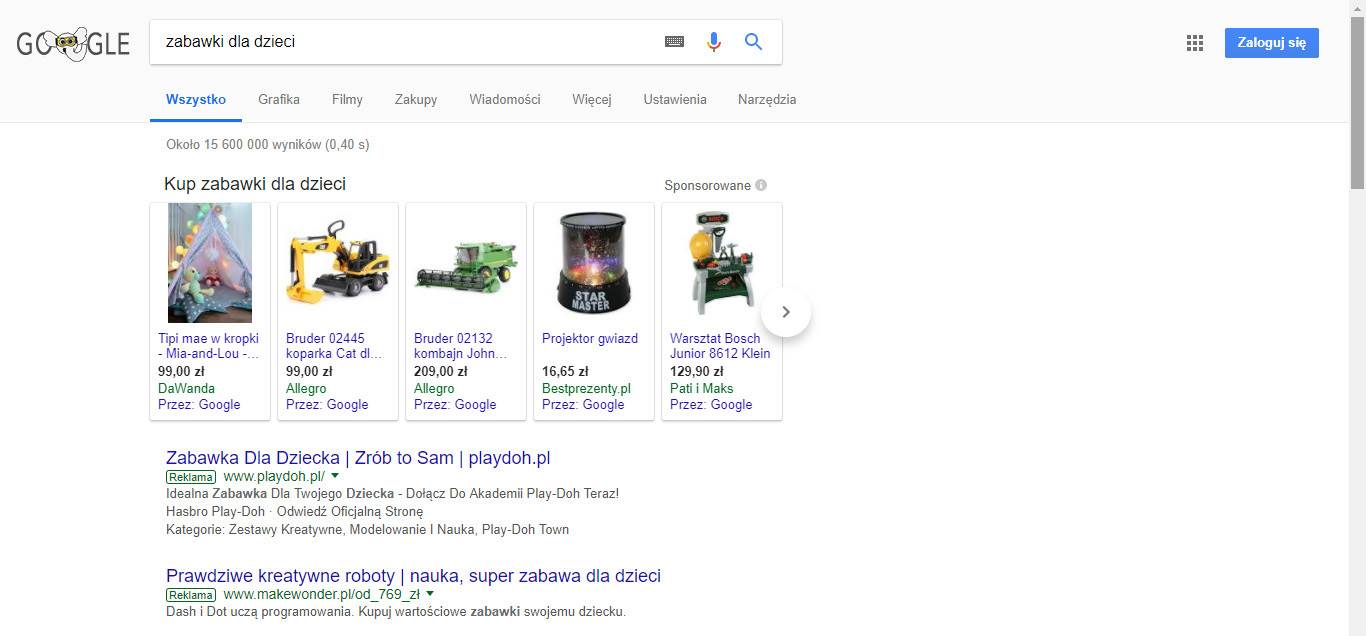The width and height of the screenshot is (1366, 636).
Task: Open 'Prawdziwe kreatywne roboty' ad result
Action: tap(413, 576)
